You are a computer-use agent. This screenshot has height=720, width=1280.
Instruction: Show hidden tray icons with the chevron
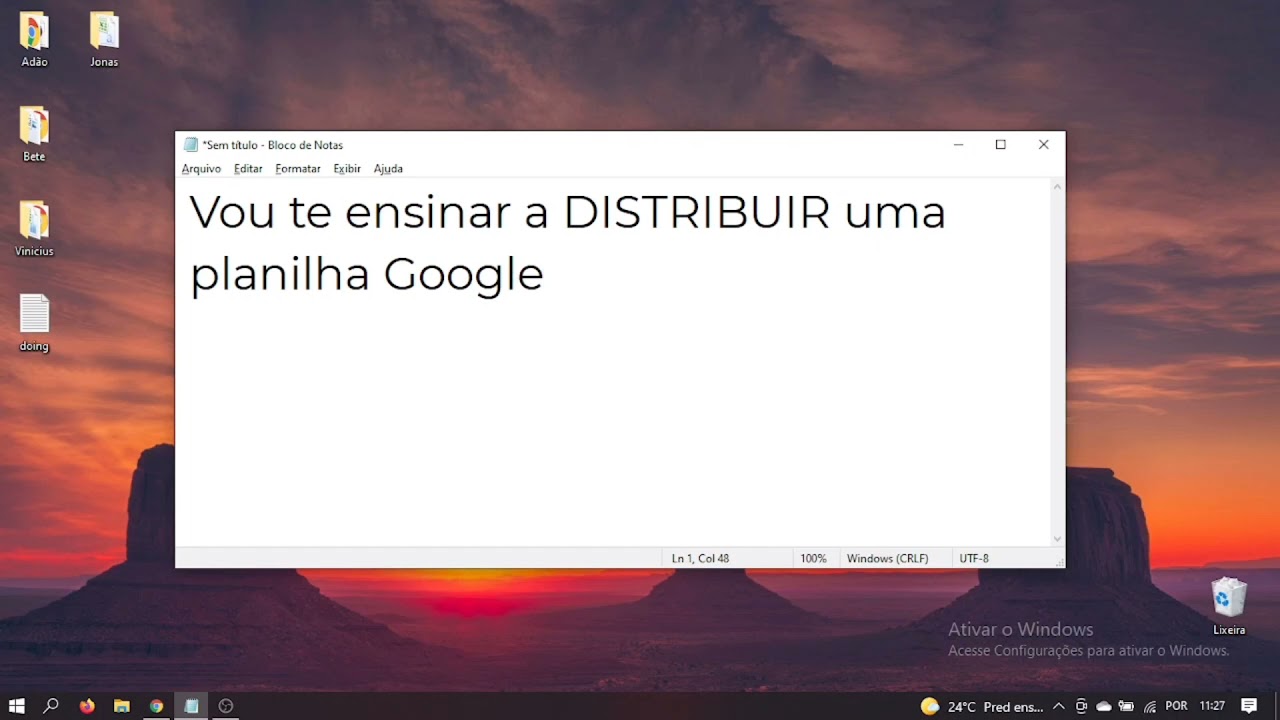point(1059,707)
